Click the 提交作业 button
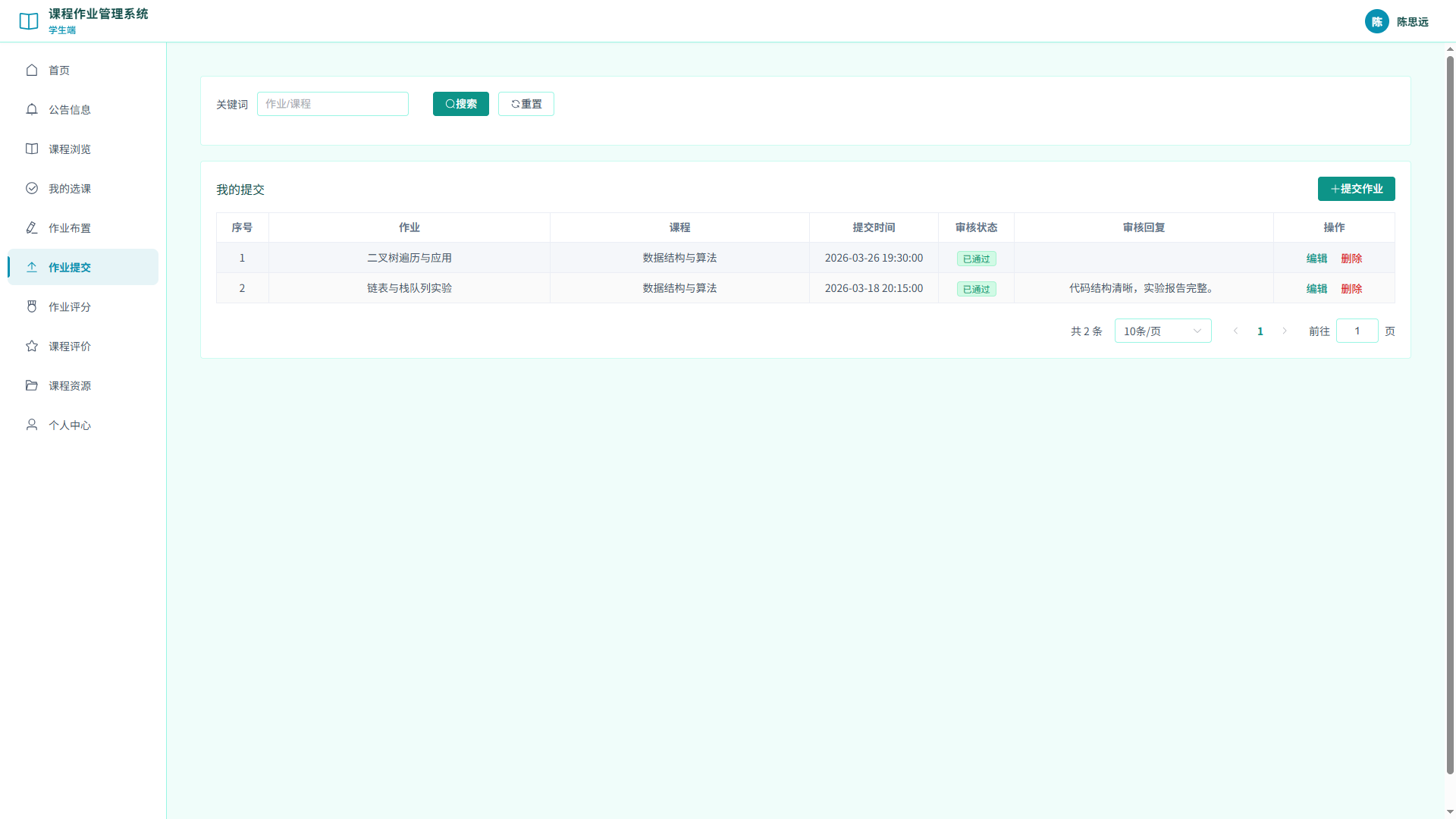The width and height of the screenshot is (1456, 819). 1357,189
